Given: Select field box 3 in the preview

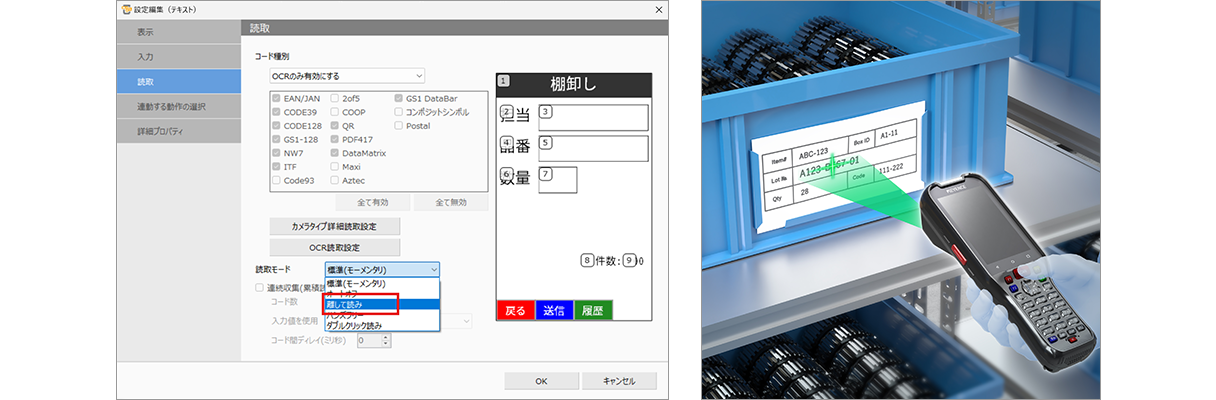Looking at the screenshot, I should [593, 117].
